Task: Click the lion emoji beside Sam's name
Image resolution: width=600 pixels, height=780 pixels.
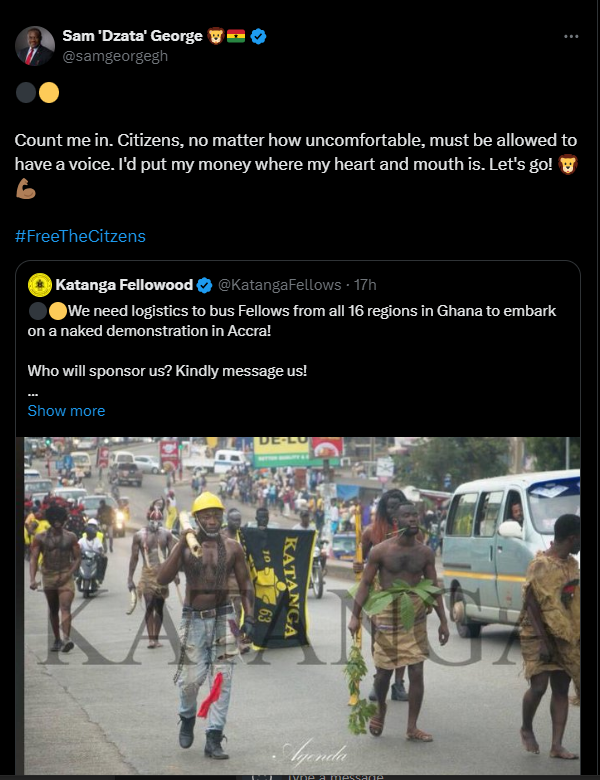Action: tap(215, 37)
